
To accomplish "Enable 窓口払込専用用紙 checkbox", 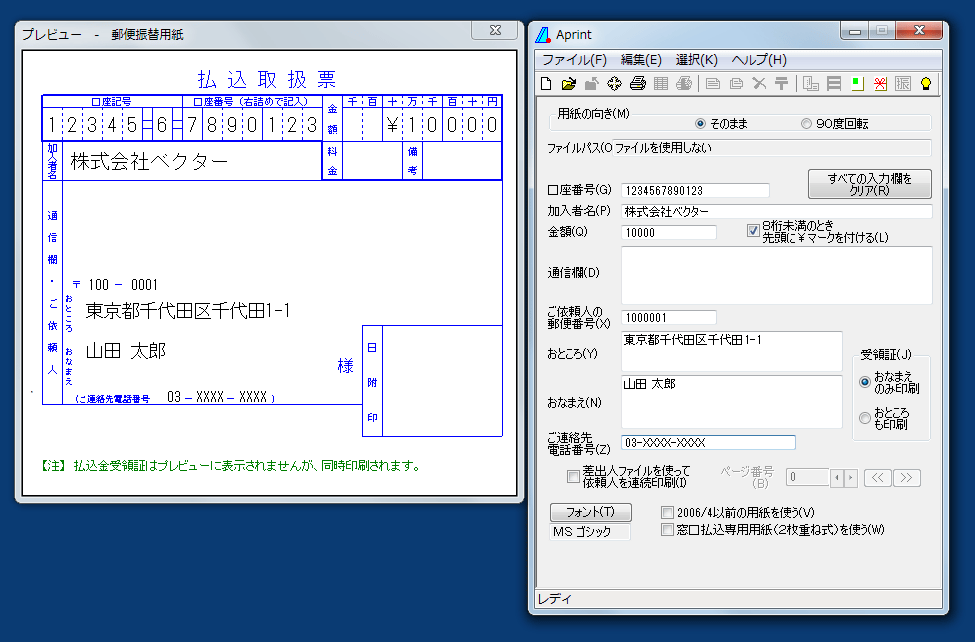I will pyautogui.click(x=667, y=529).
